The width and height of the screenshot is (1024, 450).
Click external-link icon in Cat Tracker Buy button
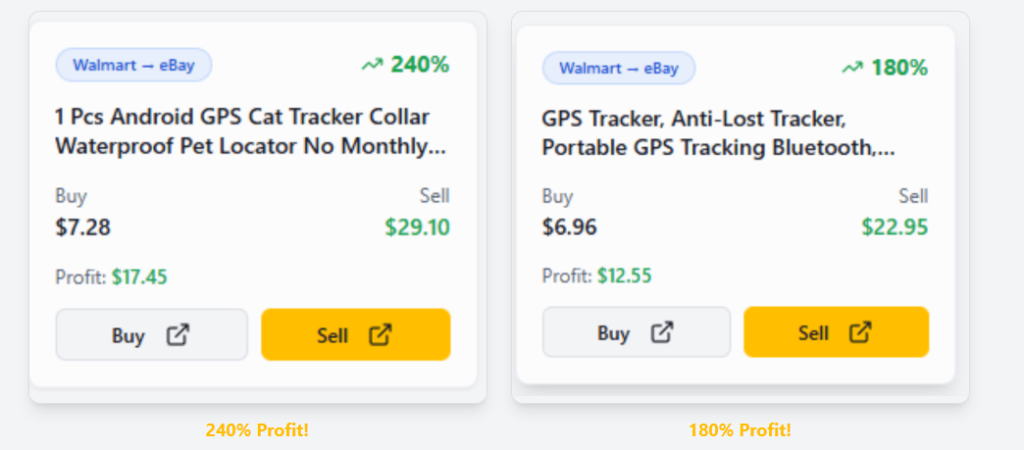click(x=177, y=335)
